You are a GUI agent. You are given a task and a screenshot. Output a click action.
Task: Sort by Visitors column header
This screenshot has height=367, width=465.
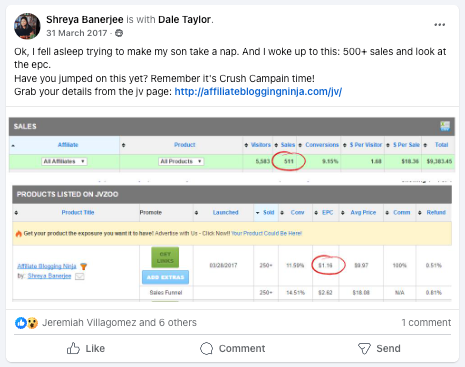click(260, 145)
